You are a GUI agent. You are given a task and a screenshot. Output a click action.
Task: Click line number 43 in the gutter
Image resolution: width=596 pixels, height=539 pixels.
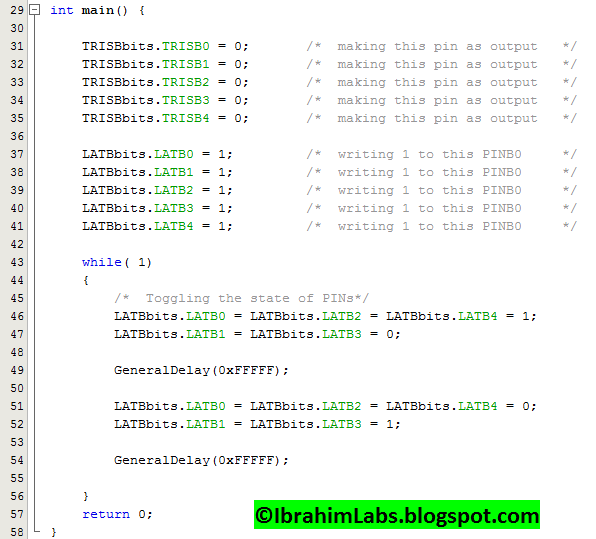(x=17, y=262)
